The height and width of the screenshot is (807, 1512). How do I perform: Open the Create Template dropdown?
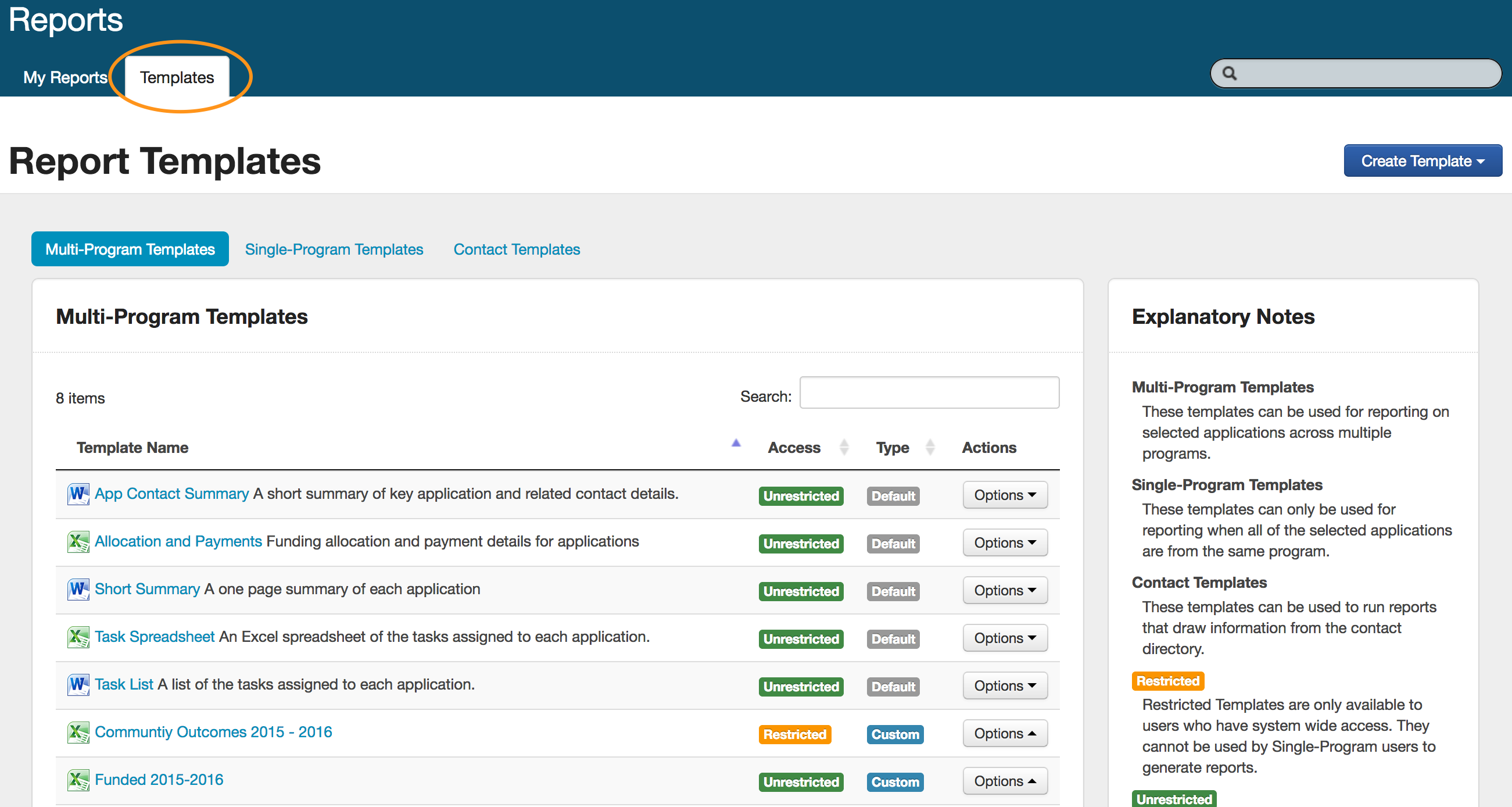[x=1422, y=161]
